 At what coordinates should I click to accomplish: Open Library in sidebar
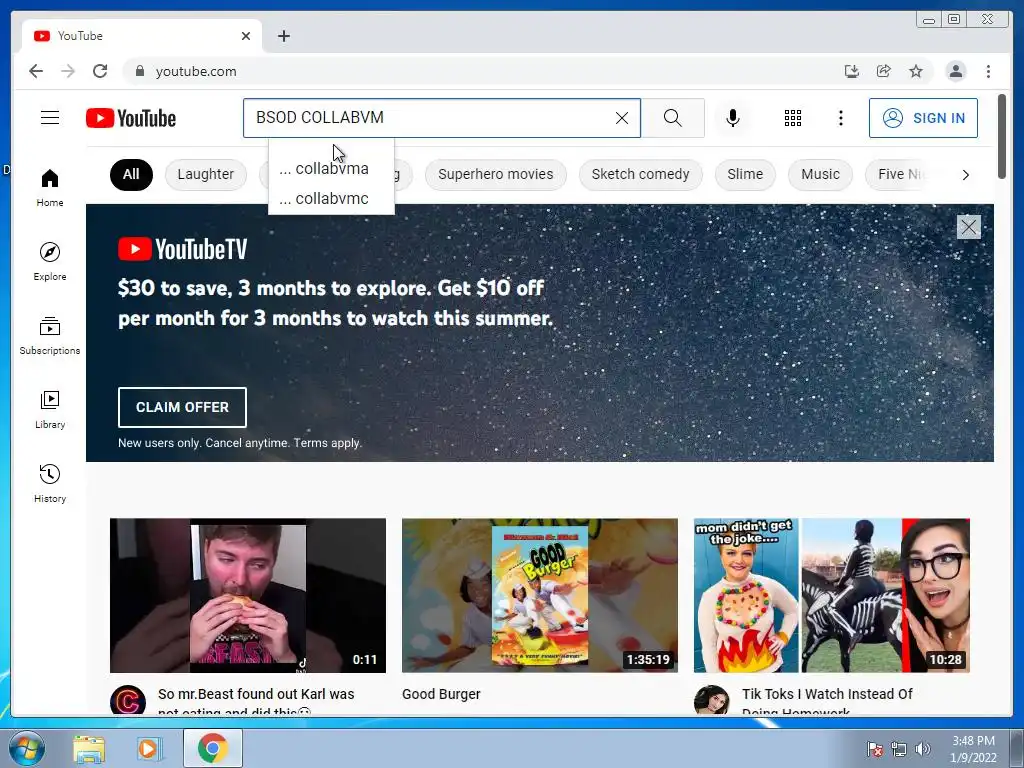[50, 409]
